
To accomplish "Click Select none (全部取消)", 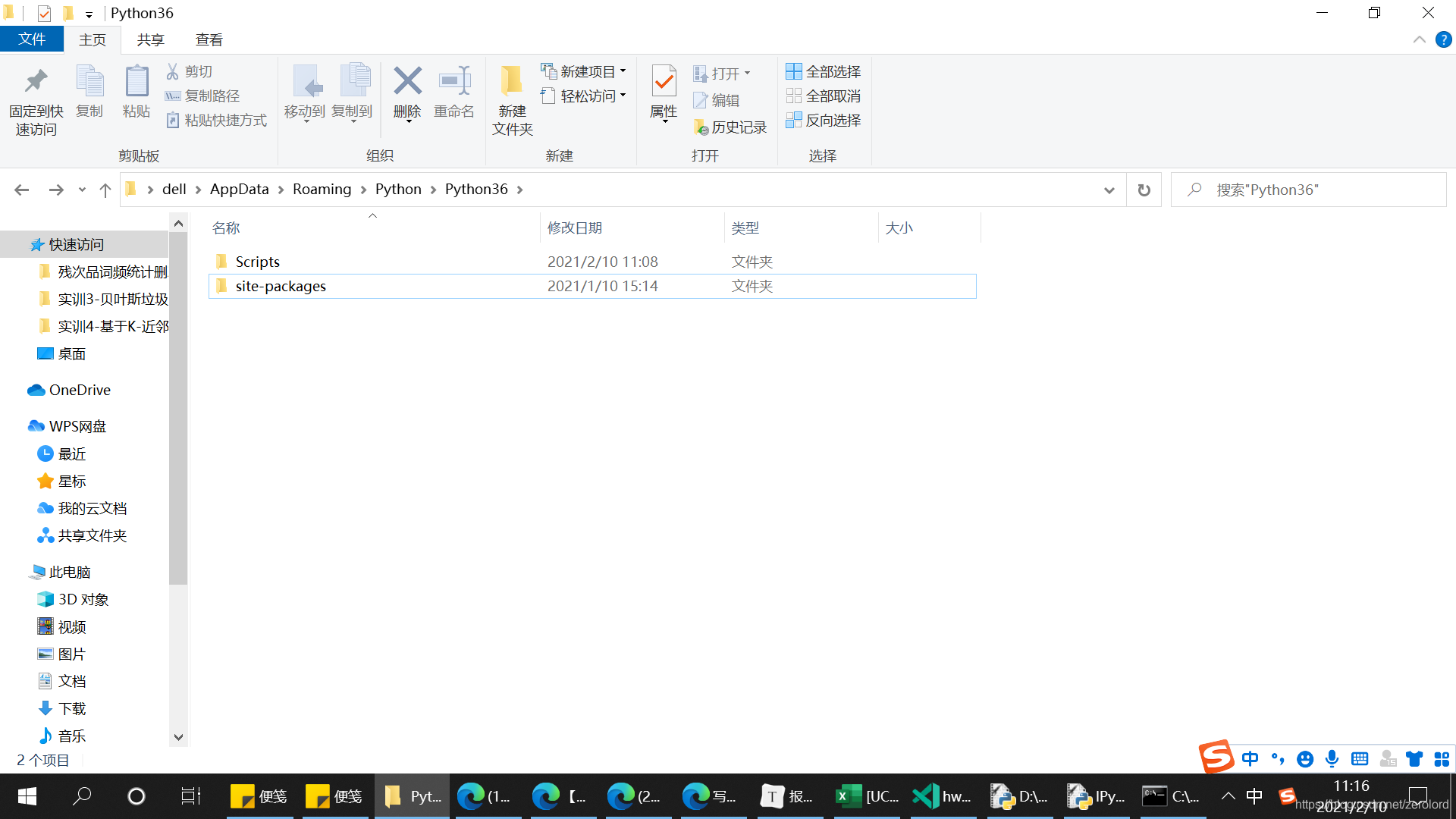I will pyautogui.click(x=824, y=96).
